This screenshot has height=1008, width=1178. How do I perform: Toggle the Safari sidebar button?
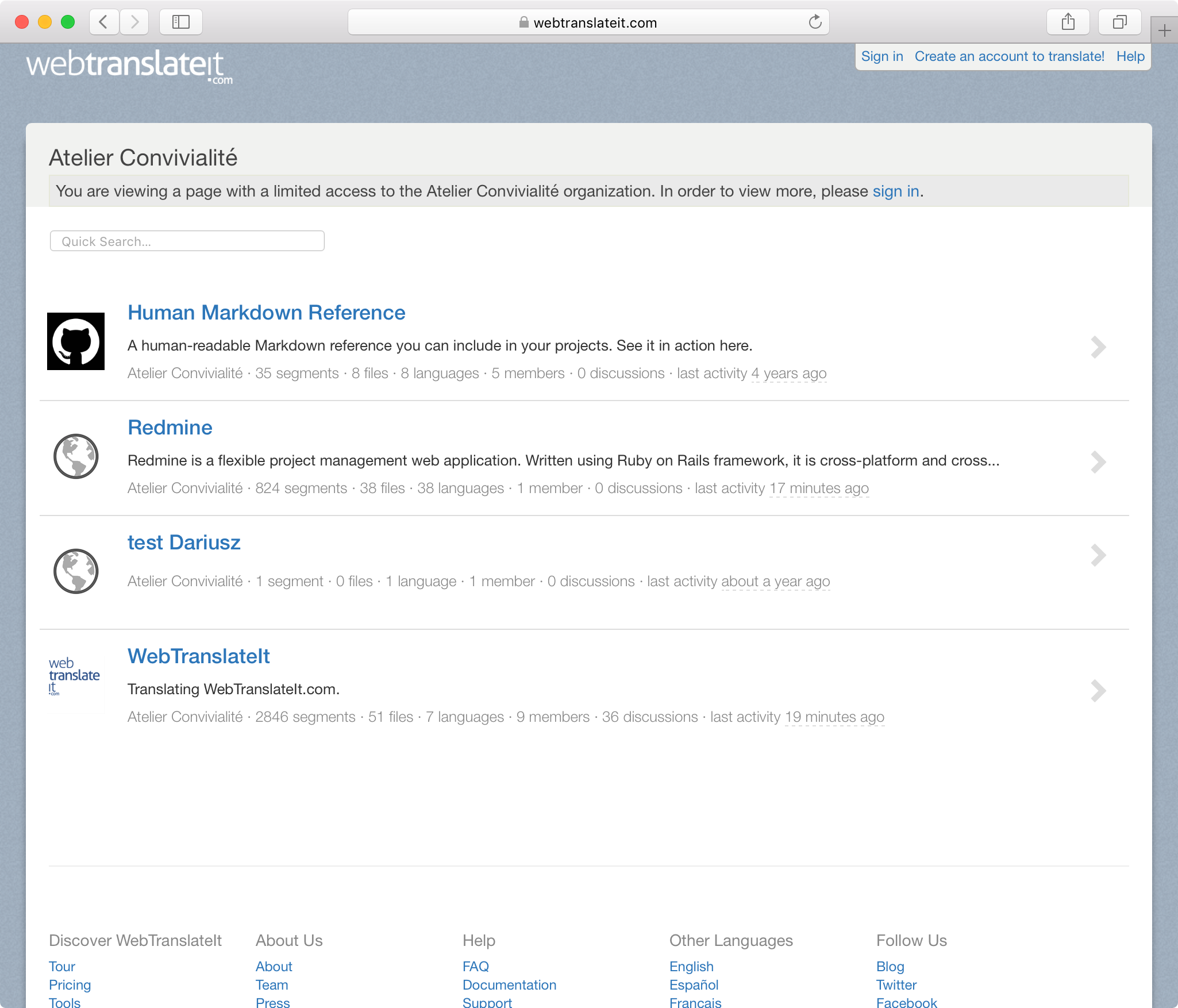181,22
